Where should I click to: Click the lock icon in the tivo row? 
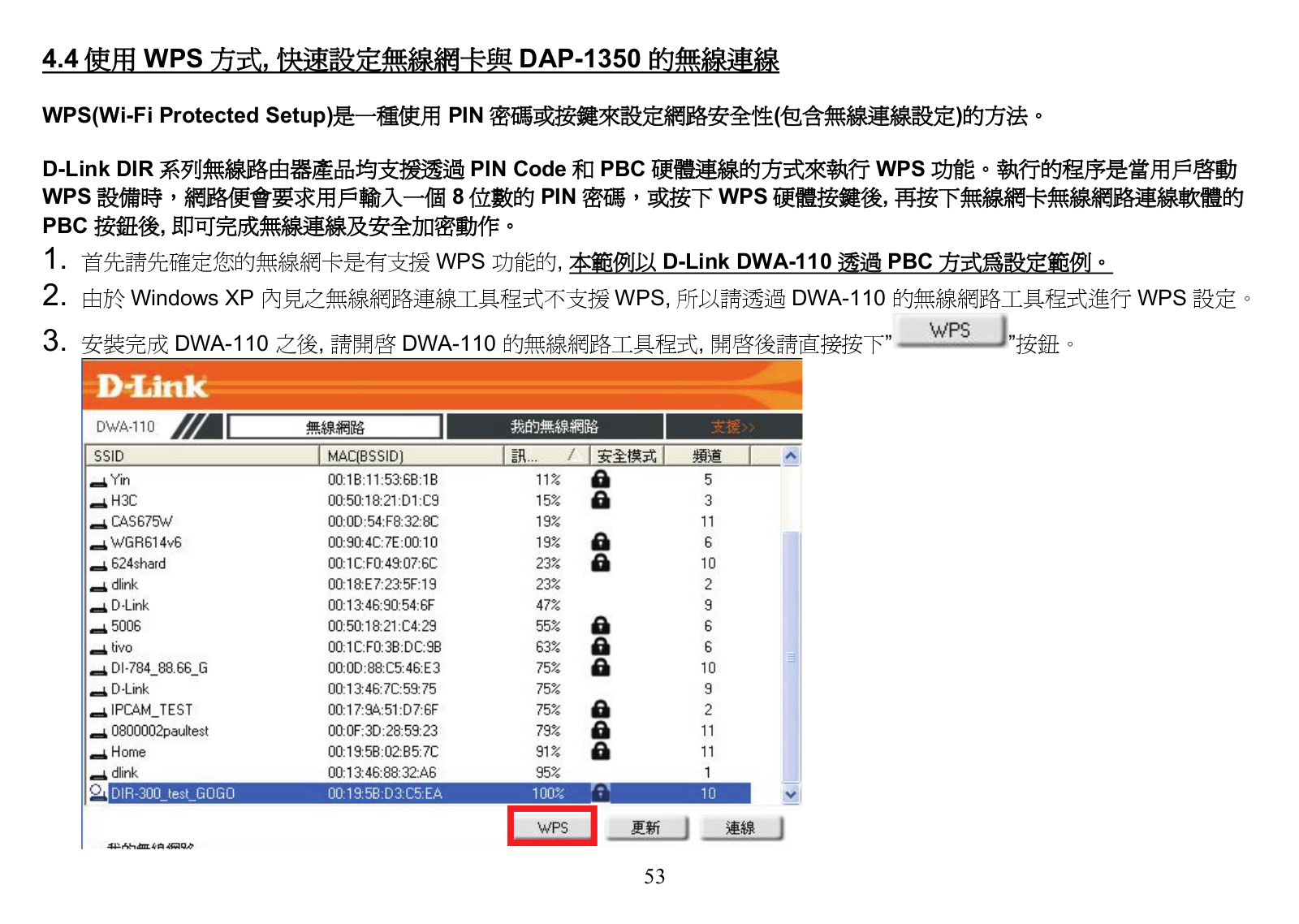pos(601,646)
